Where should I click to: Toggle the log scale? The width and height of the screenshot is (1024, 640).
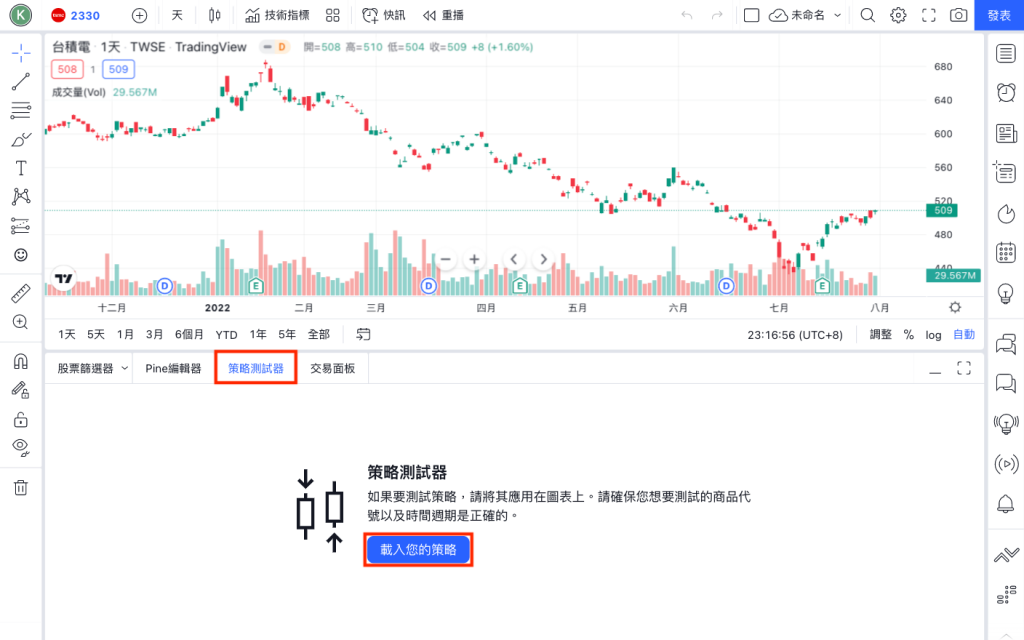[x=933, y=334]
